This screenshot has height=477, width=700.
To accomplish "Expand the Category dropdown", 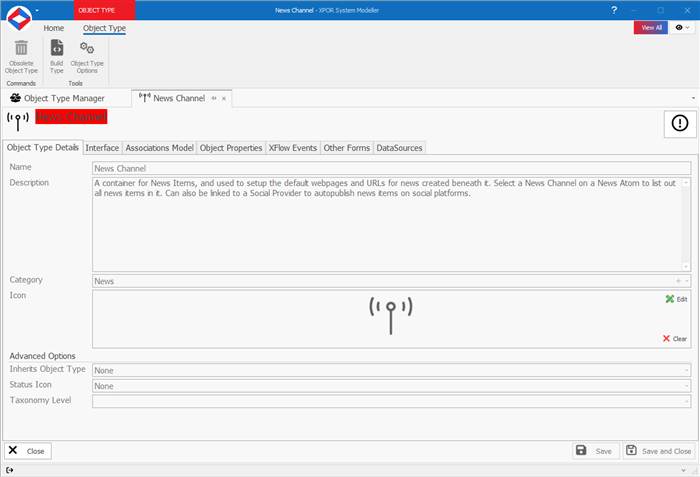I will [686, 282].
